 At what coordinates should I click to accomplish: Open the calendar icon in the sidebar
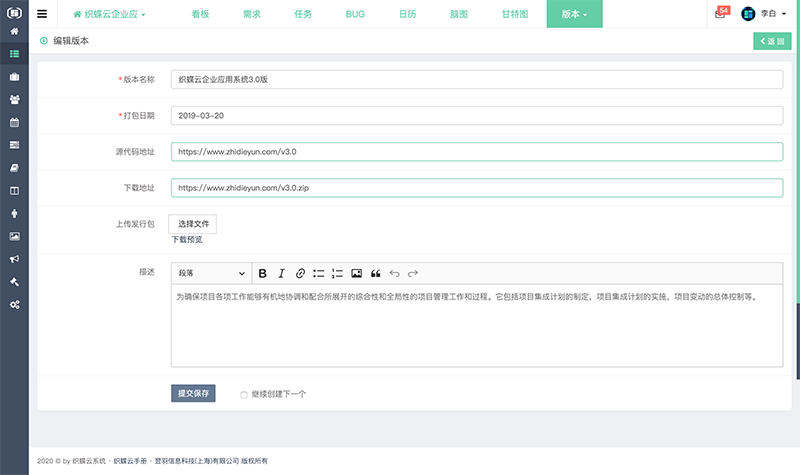14,122
